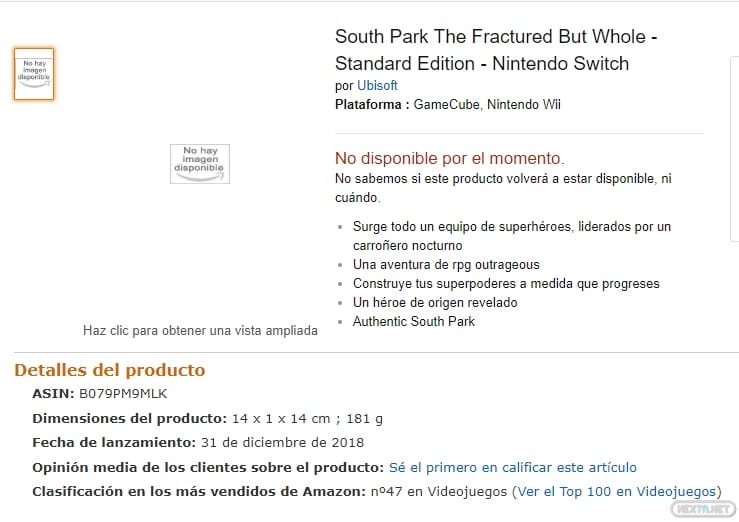Click the "Surge todo un equipo de superhéroes" bullet
Image resolution: width=739 pixels, height=522 pixels.
point(511,227)
